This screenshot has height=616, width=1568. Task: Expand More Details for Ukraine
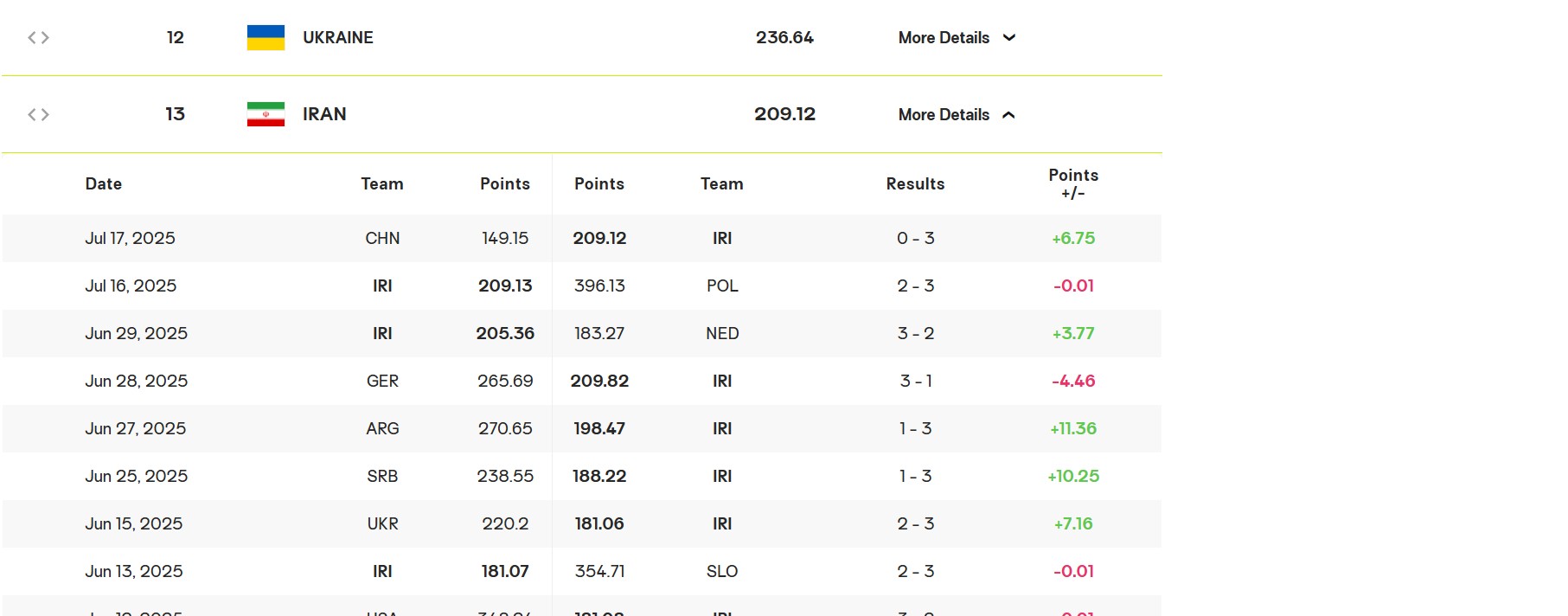pos(957,38)
